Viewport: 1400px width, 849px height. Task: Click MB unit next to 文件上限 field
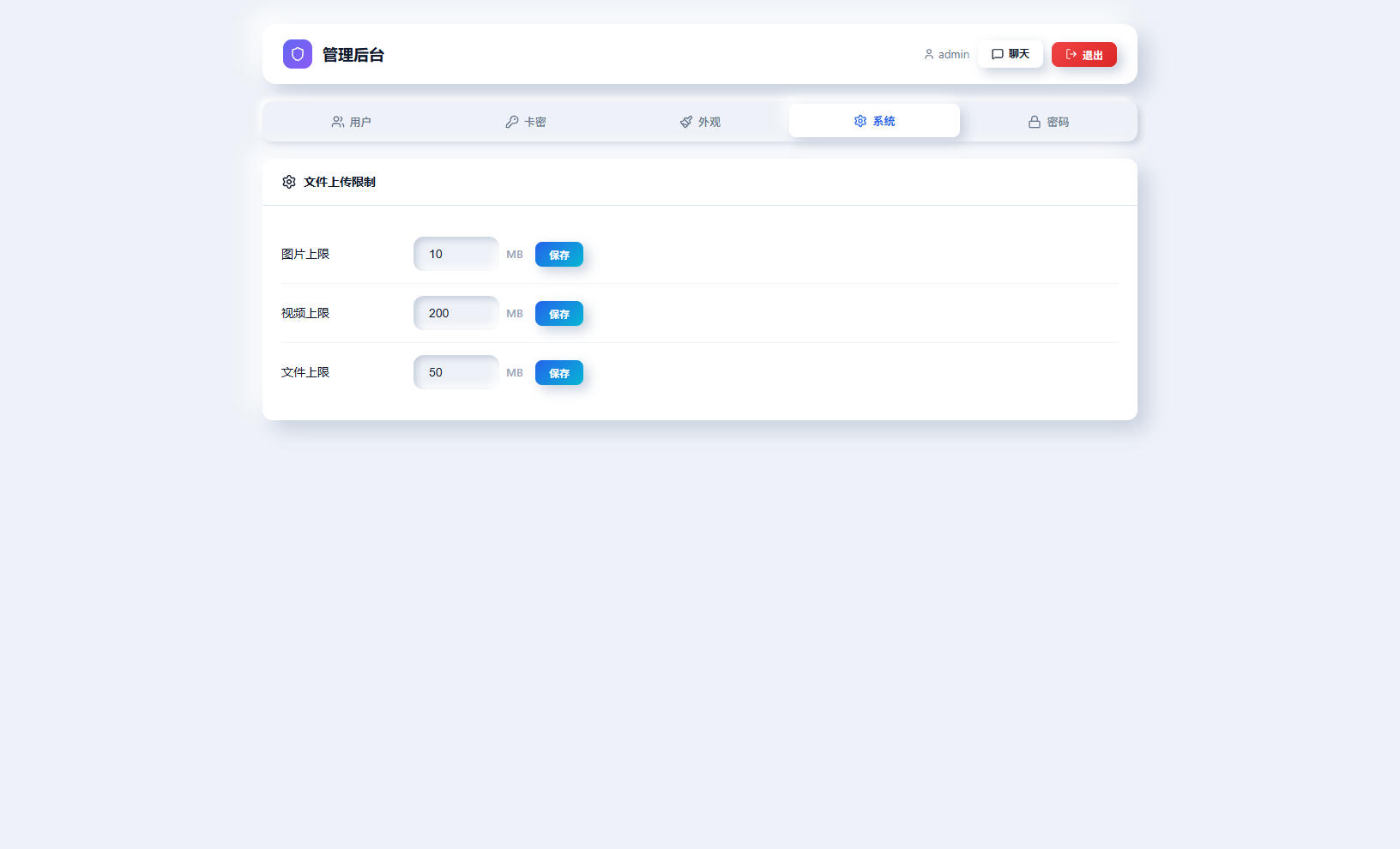(x=515, y=373)
